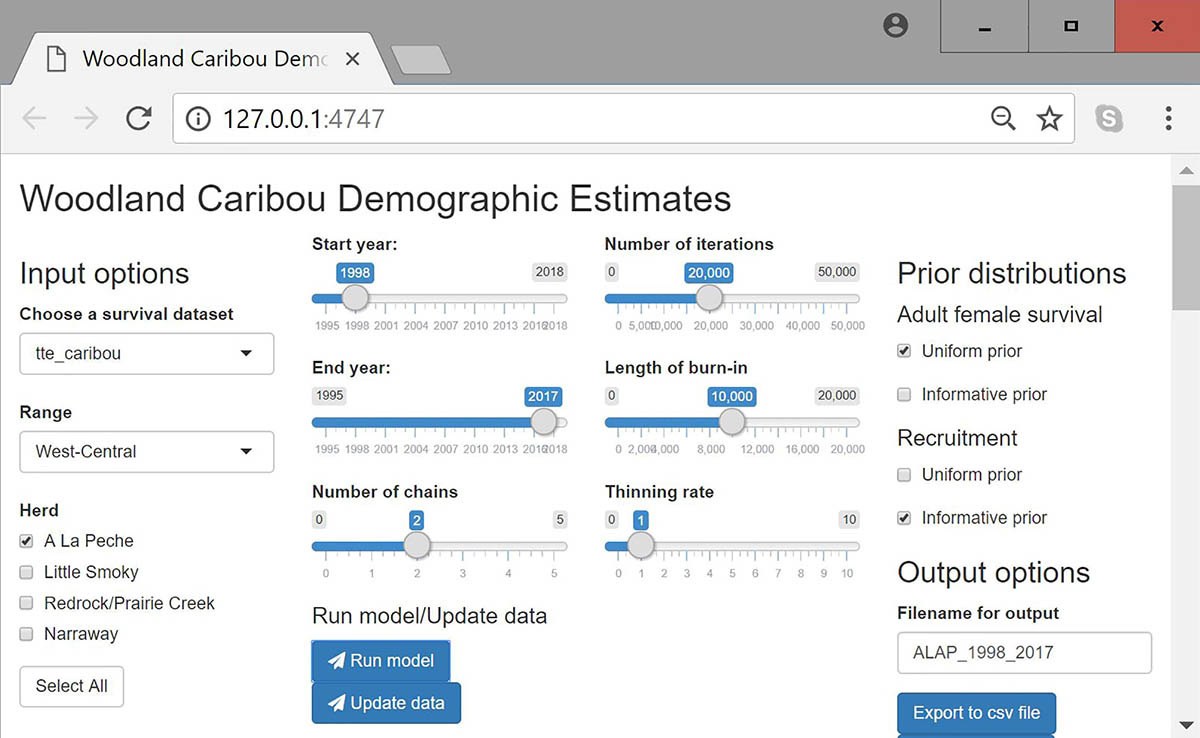This screenshot has height=738, width=1200.
Task: Click the 'Woodland Caribou Demographic Estimates' title
Action: [x=375, y=198]
